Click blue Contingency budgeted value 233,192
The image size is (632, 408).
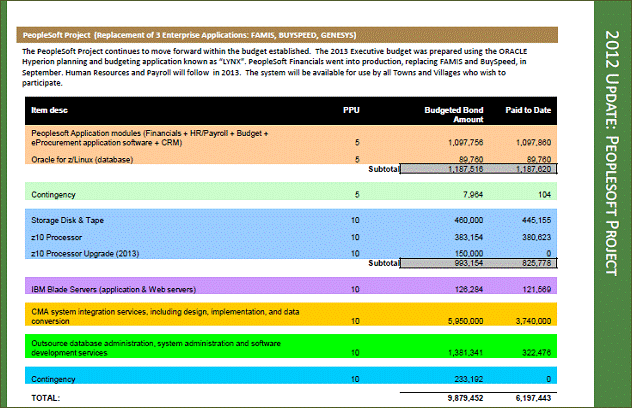(469, 379)
